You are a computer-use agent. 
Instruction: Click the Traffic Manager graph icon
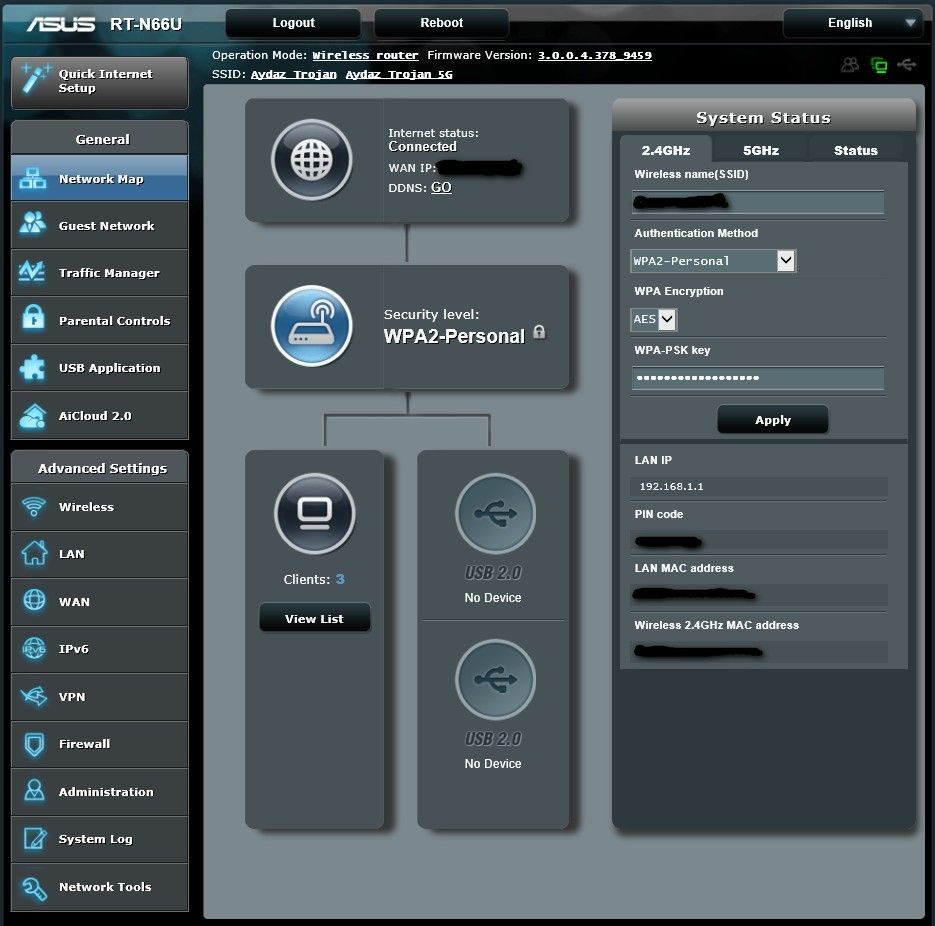[x=32, y=271]
